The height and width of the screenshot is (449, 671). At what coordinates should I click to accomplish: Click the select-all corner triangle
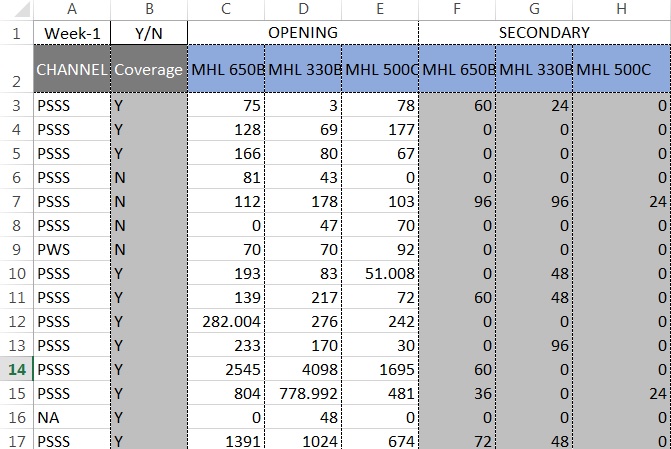coord(17,10)
